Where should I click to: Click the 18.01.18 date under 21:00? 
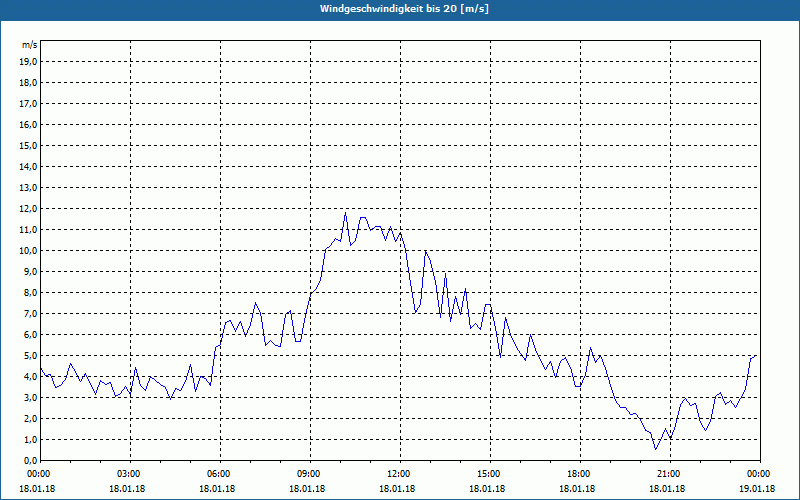pyautogui.click(x=667, y=488)
